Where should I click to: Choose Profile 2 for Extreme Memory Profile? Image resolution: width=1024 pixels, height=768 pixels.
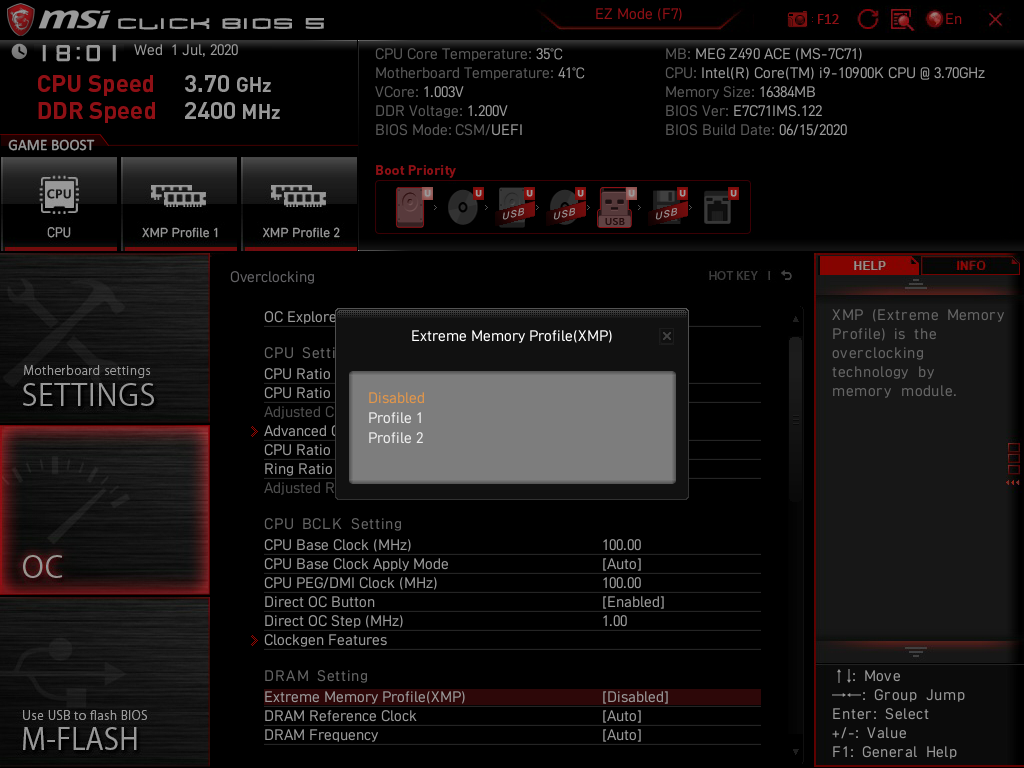point(395,437)
